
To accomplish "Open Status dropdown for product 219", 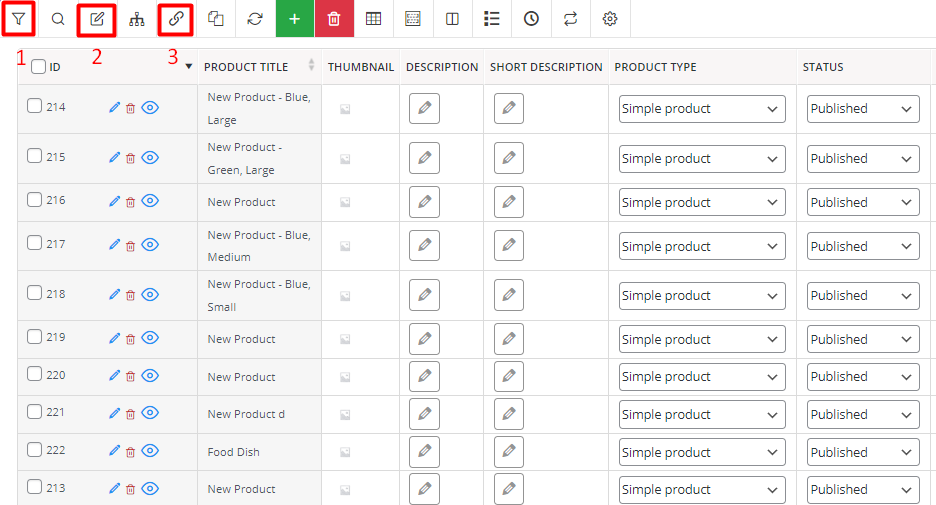I will pos(863,339).
